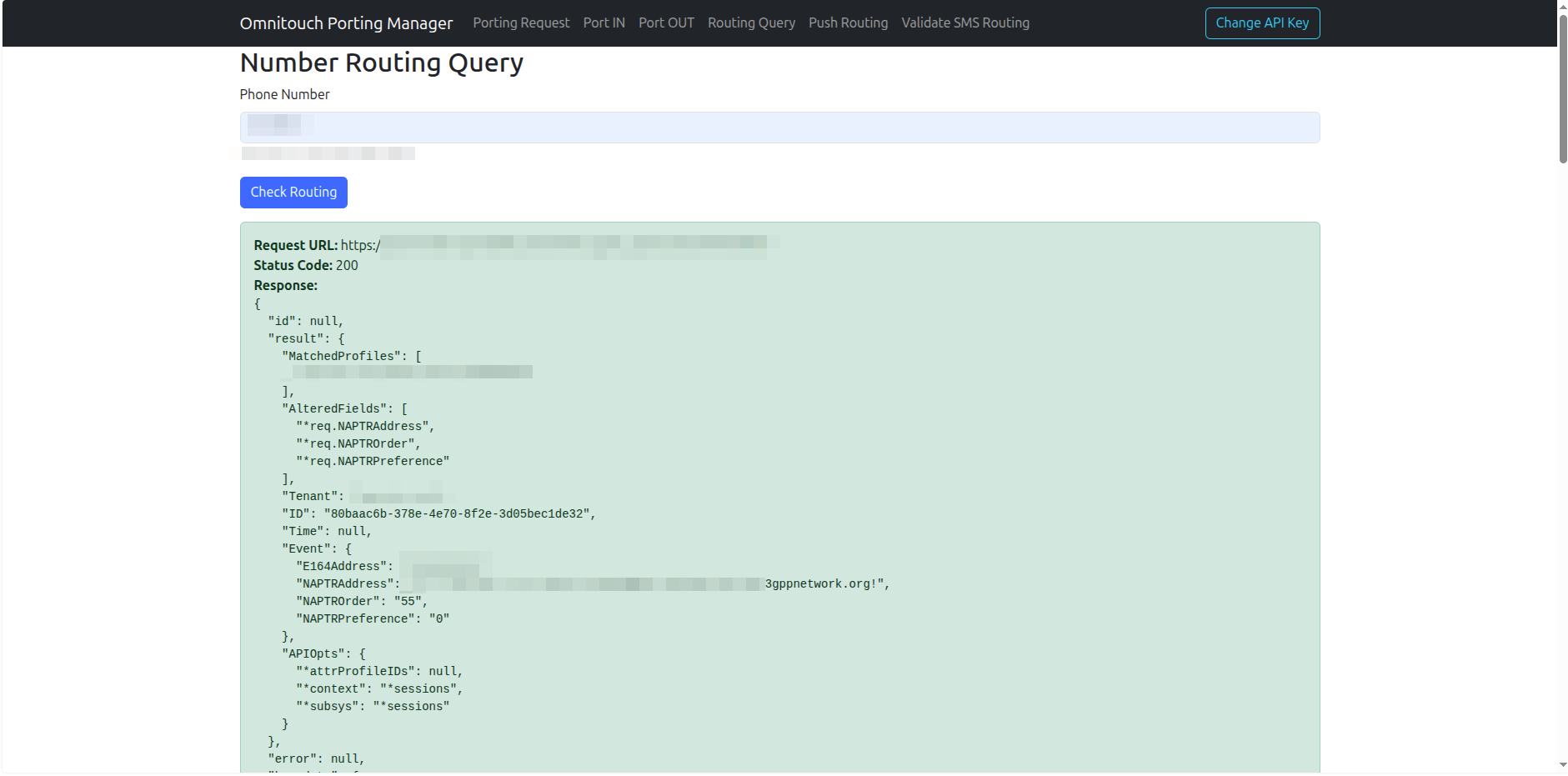Image resolution: width=1568 pixels, height=776 pixels.
Task: Click the "Tenant" key
Action: 313,496
